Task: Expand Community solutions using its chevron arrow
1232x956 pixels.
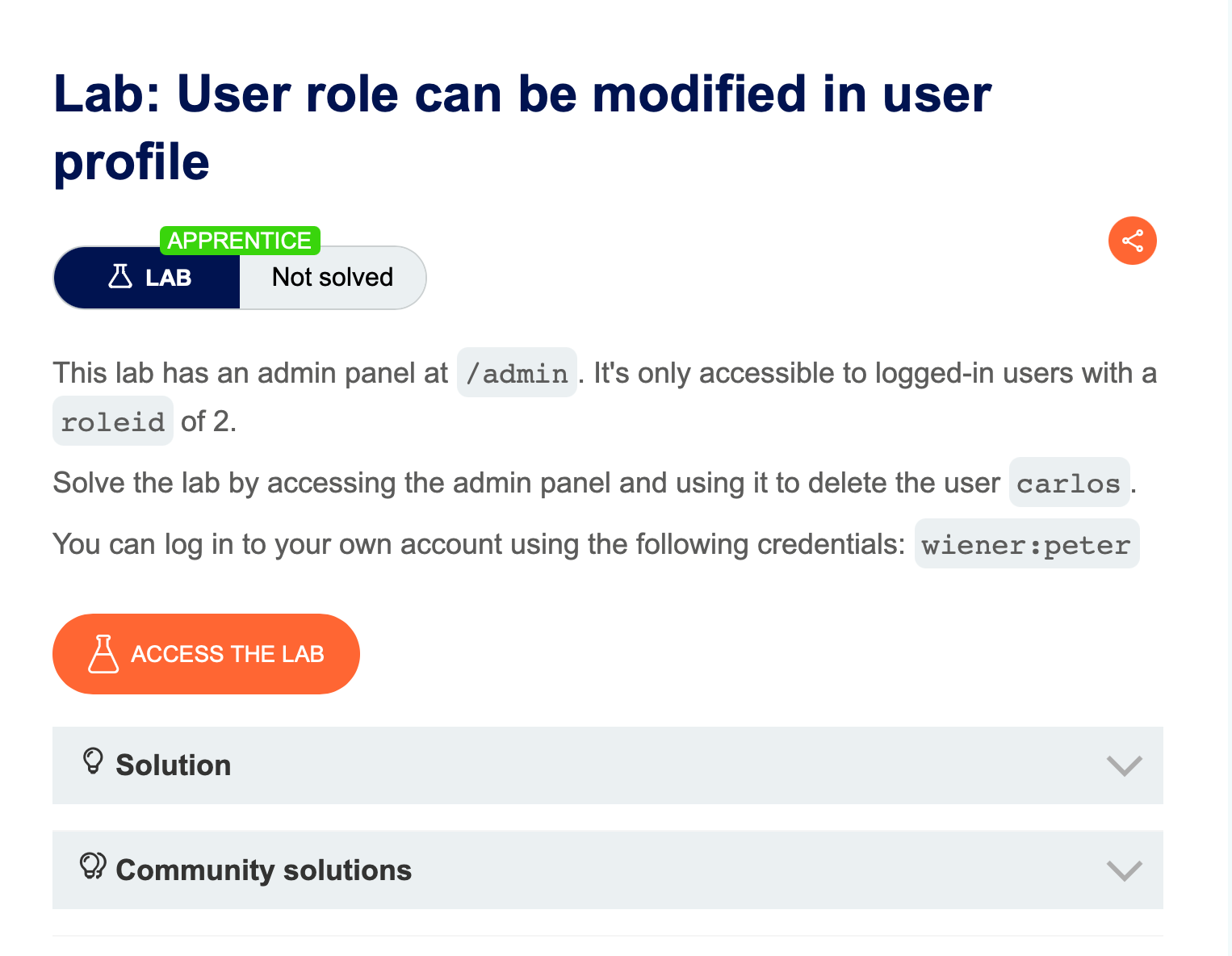Action: coord(1124,870)
